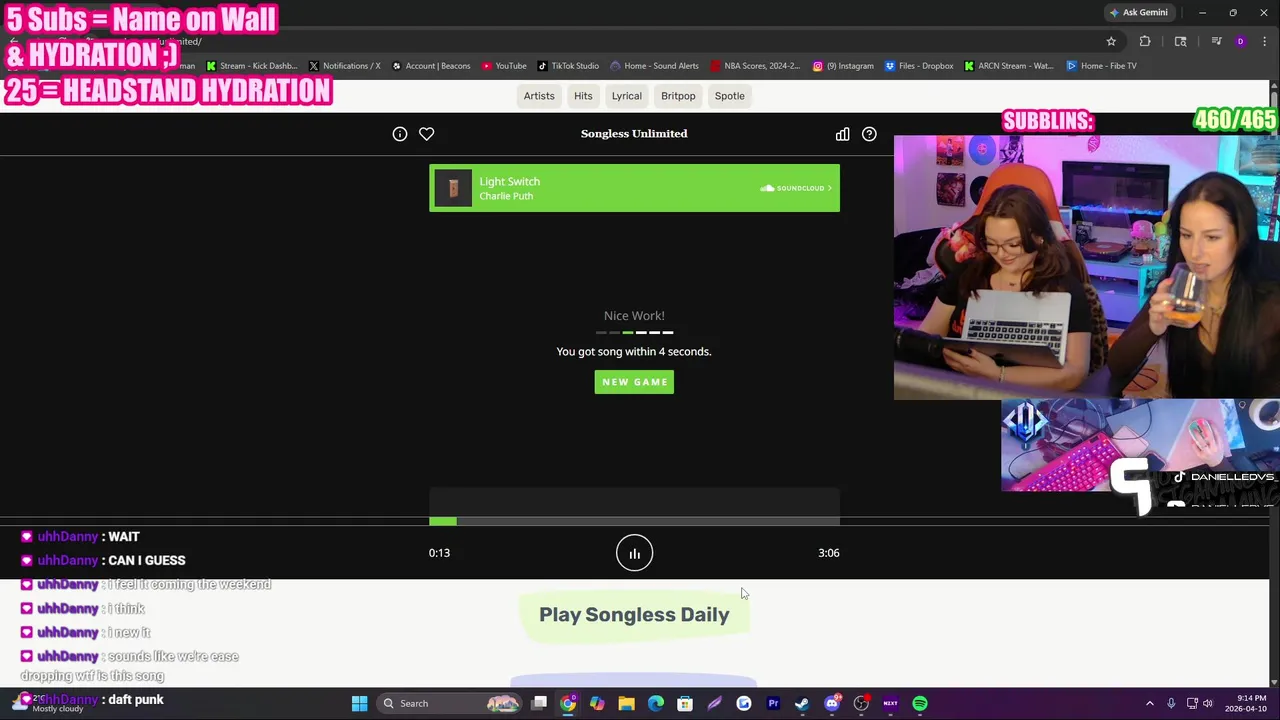Screen dimensions: 1280x720
Task: Show hidden system tray icons
Action: coord(1149,704)
